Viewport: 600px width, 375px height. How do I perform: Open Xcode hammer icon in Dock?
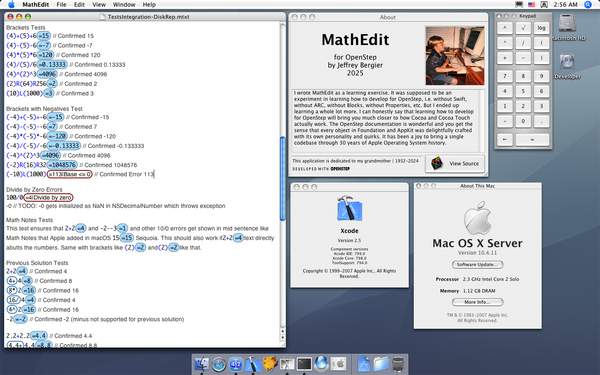point(253,364)
